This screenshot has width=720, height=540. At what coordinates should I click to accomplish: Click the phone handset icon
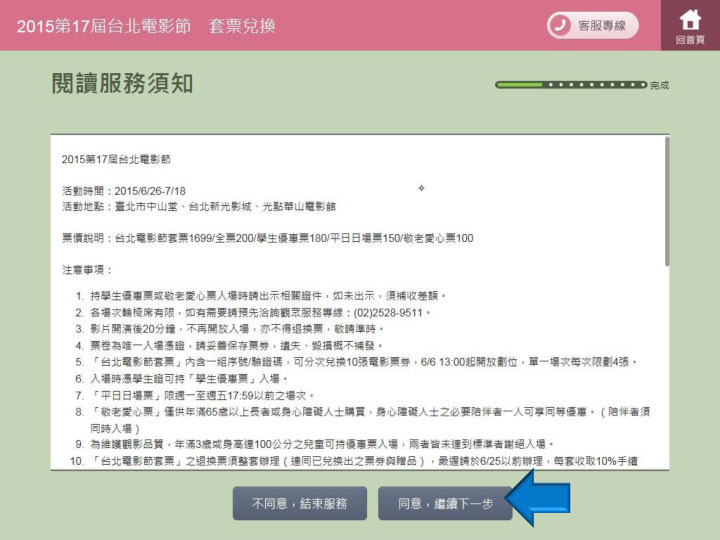561,25
